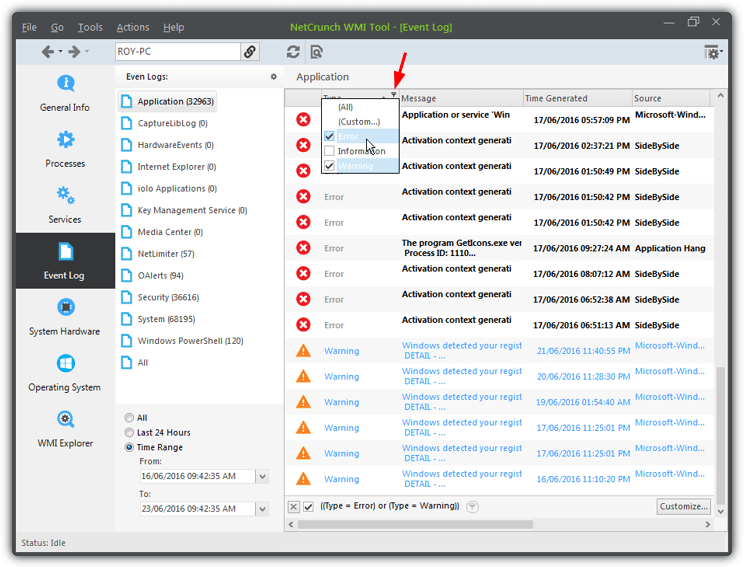This screenshot has height=567, width=744.
Task: Click the vertical scrollbar thumb
Action: click(x=721, y=435)
